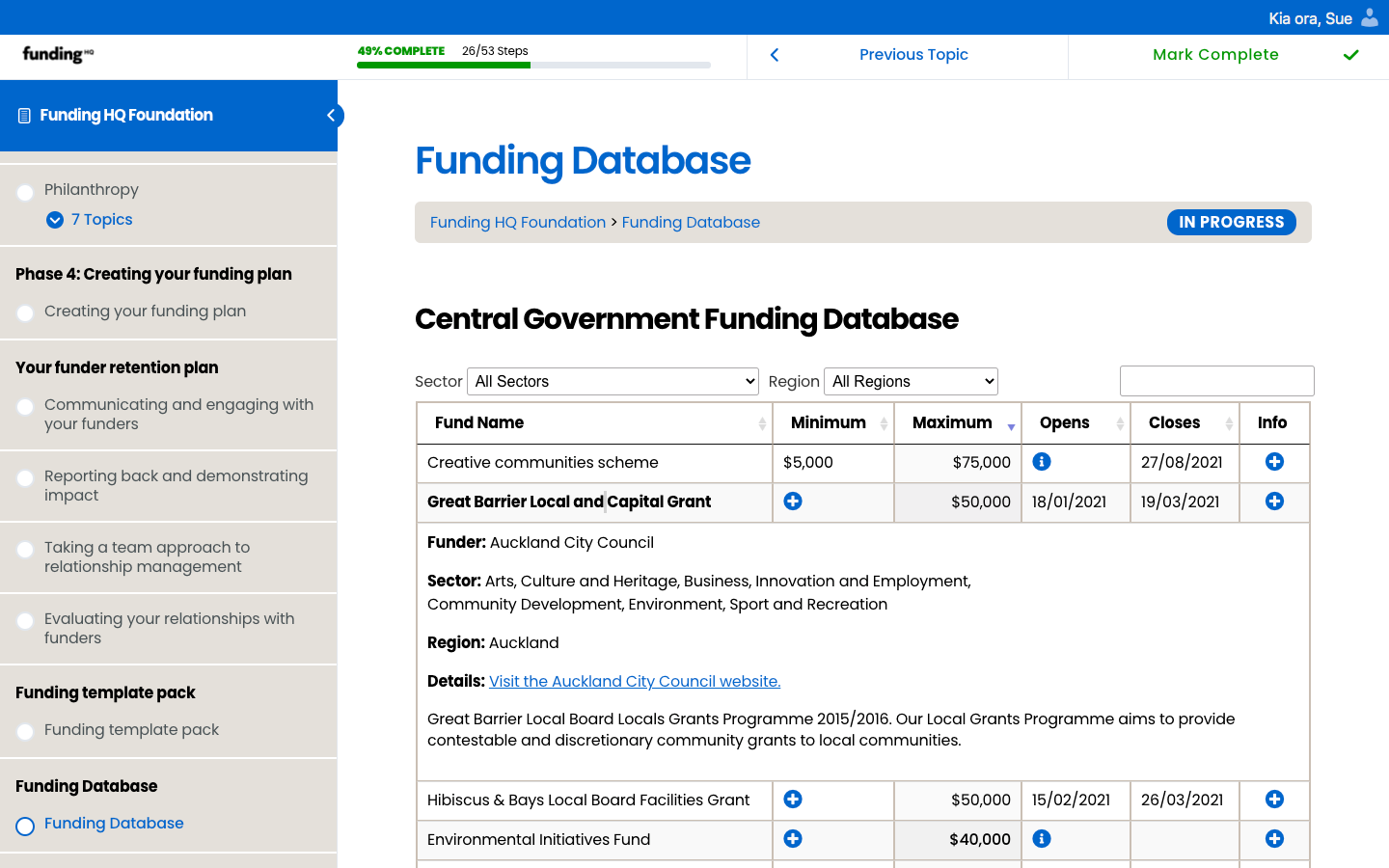Click the plus icon for Environmental Initiatives Fund info
Screen dimensions: 1389x868
pos(1274,839)
